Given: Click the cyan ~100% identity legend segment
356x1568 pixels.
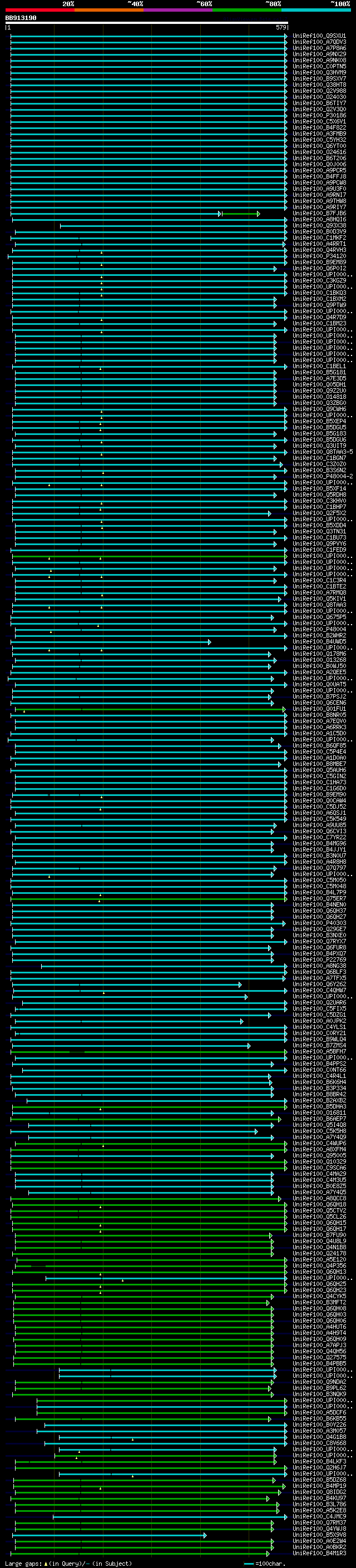Looking at the screenshot, I should (317, 11).
